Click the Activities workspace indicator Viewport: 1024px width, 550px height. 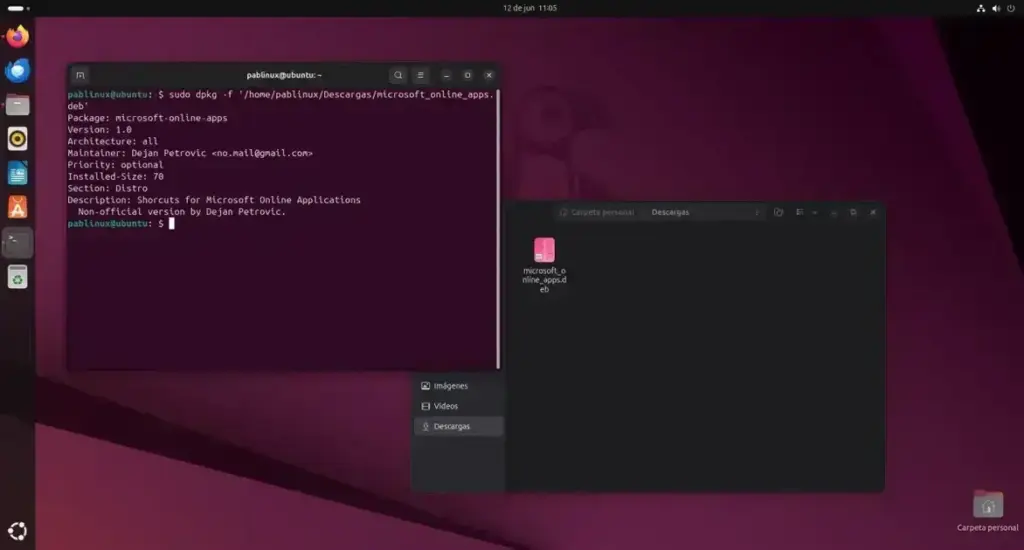point(18,8)
